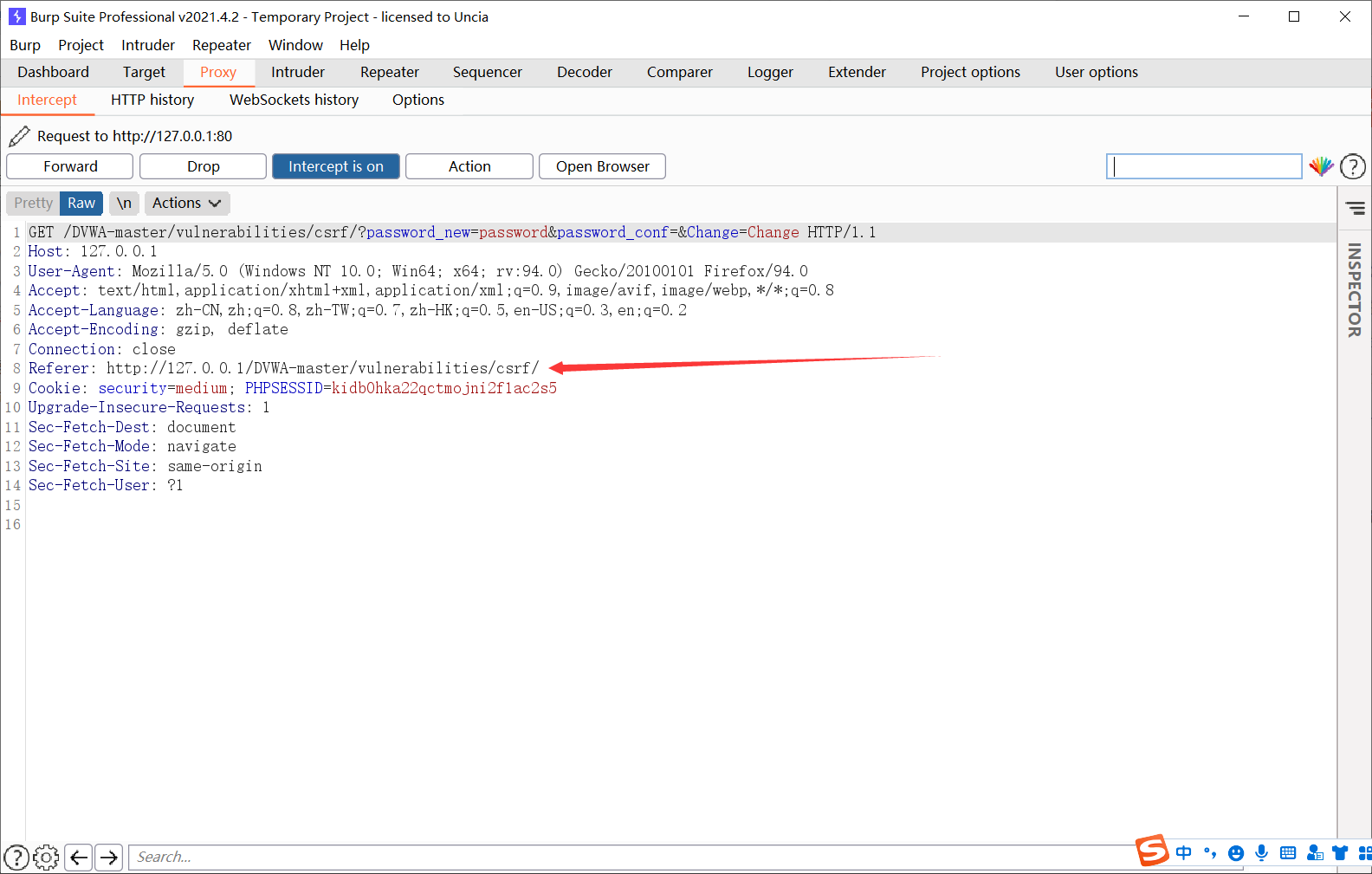Toggle the Intercept is on button
1372x874 pixels.
click(336, 166)
